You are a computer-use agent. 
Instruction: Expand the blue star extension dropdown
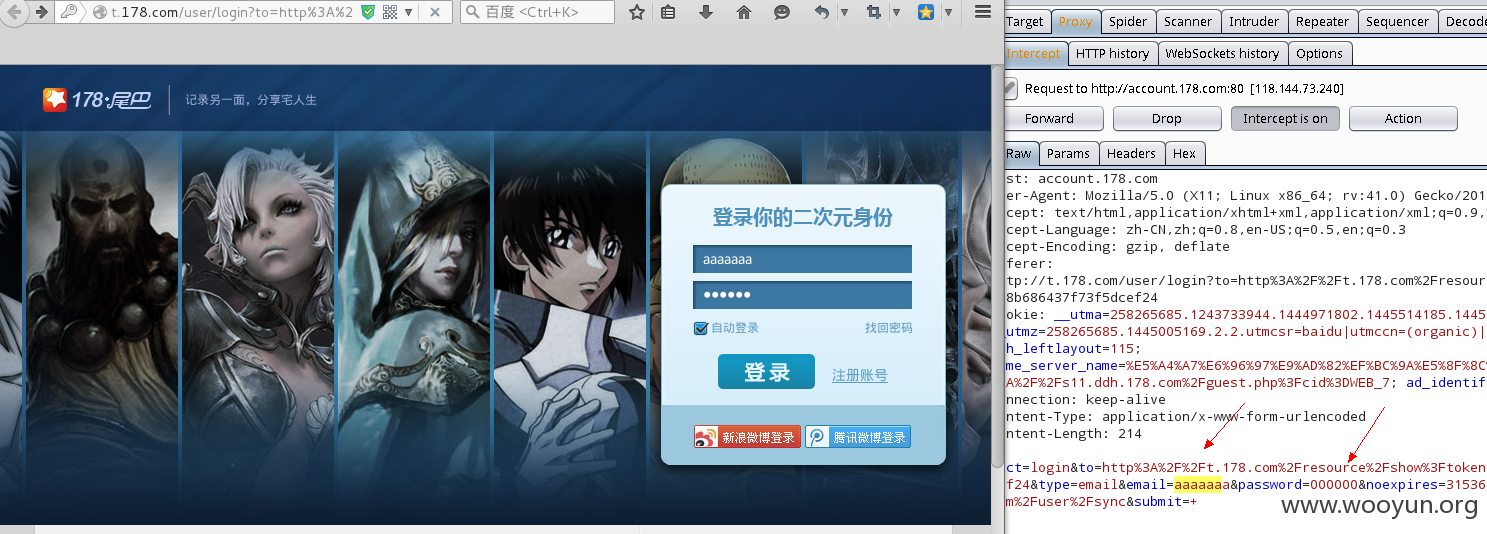point(948,12)
